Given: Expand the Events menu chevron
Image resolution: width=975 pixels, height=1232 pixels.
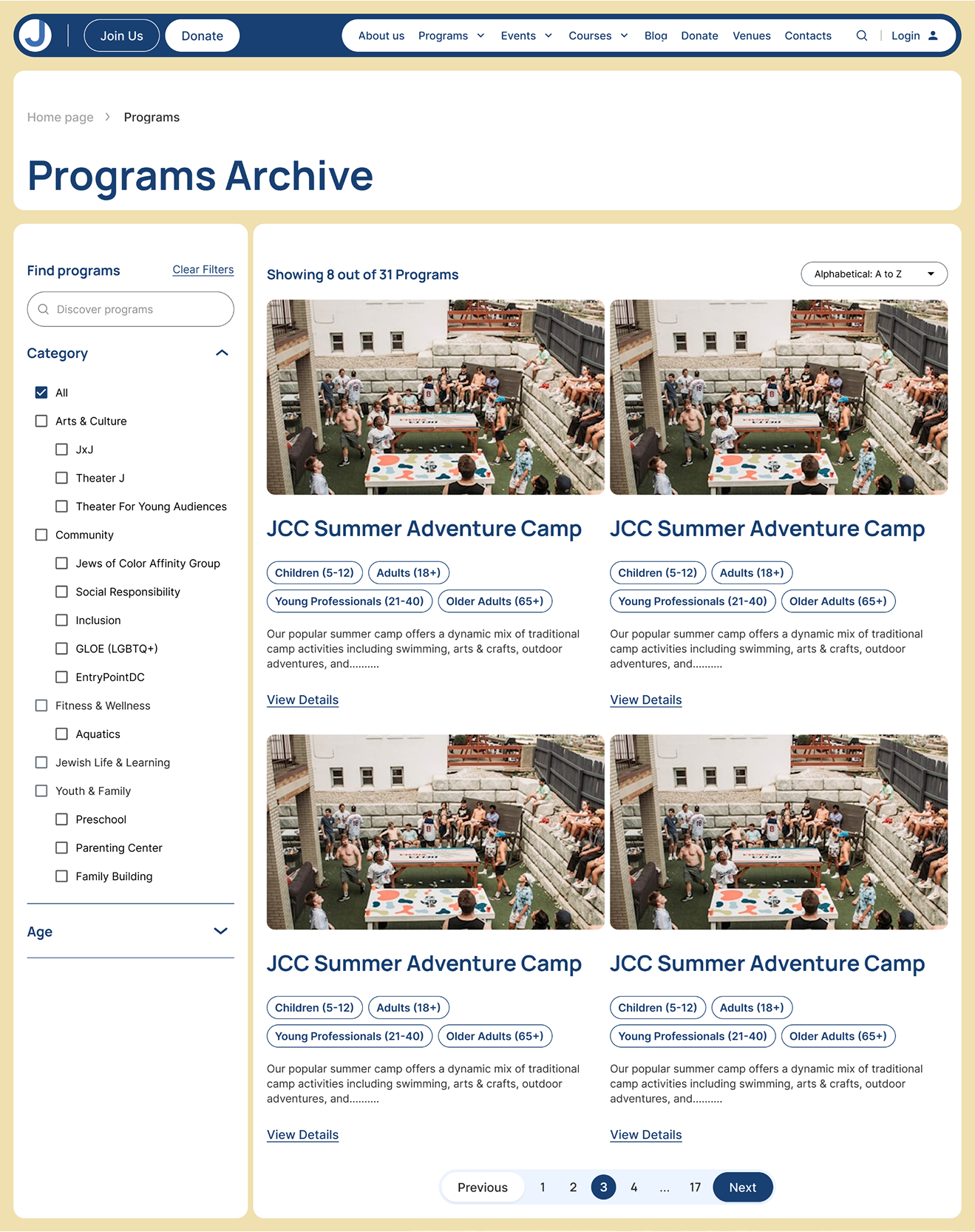Looking at the screenshot, I should click(548, 35).
